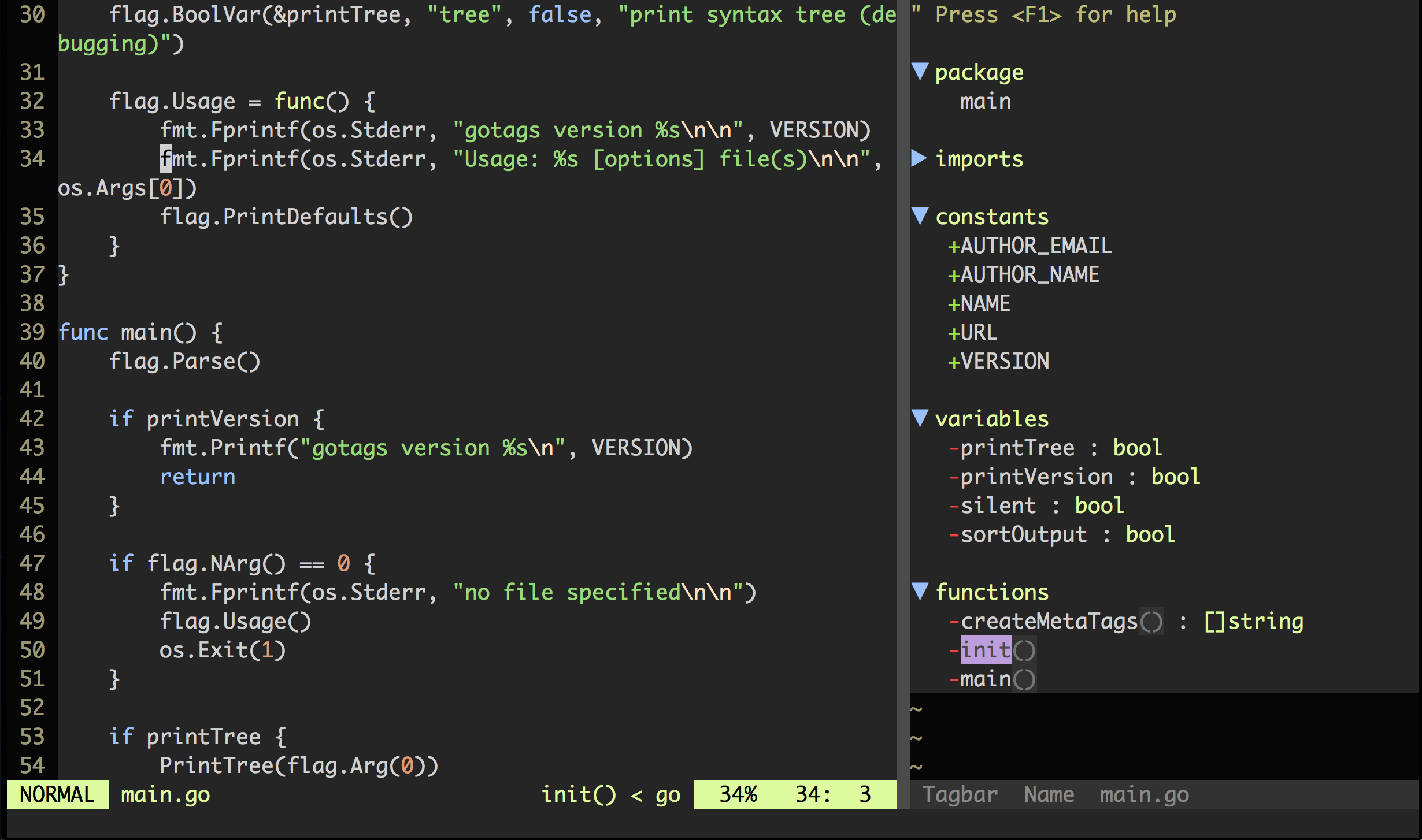Select sortOutput variable in Tagbar
This screenshot has width=1422, height=840.
1023,535
